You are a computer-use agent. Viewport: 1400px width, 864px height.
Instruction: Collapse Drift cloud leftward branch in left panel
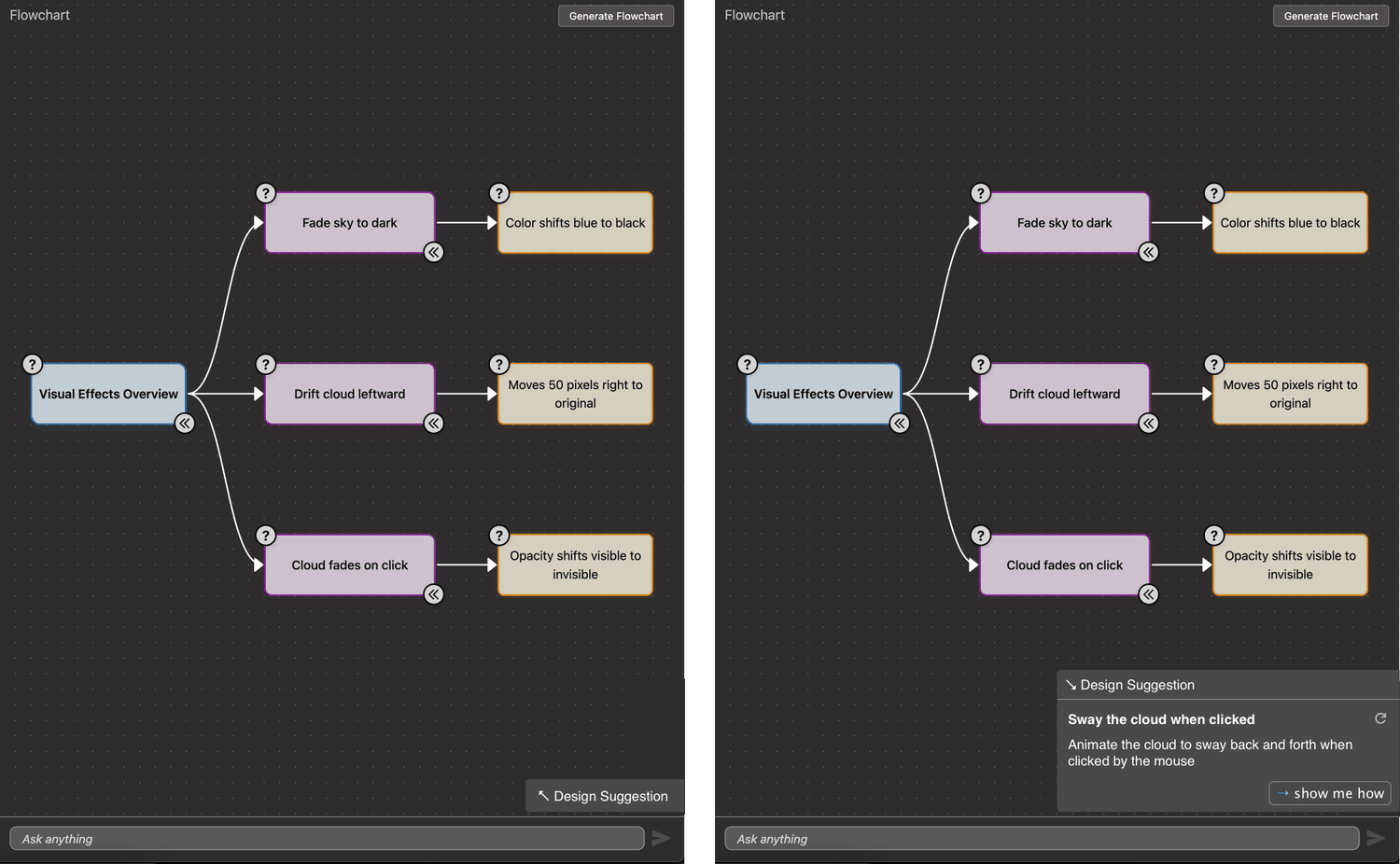(434, 424)
